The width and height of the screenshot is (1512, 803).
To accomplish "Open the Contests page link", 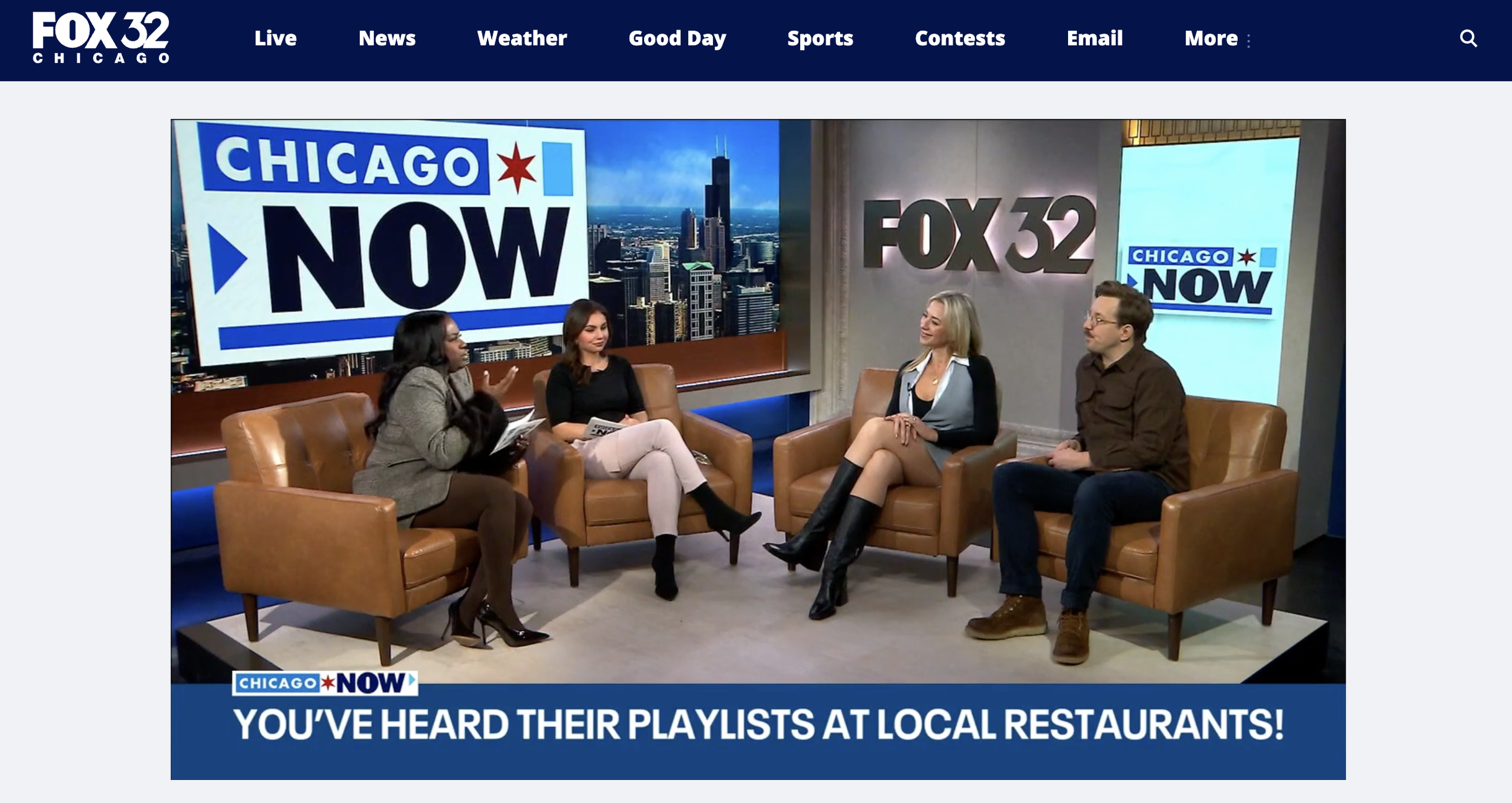I will (960, 39).
